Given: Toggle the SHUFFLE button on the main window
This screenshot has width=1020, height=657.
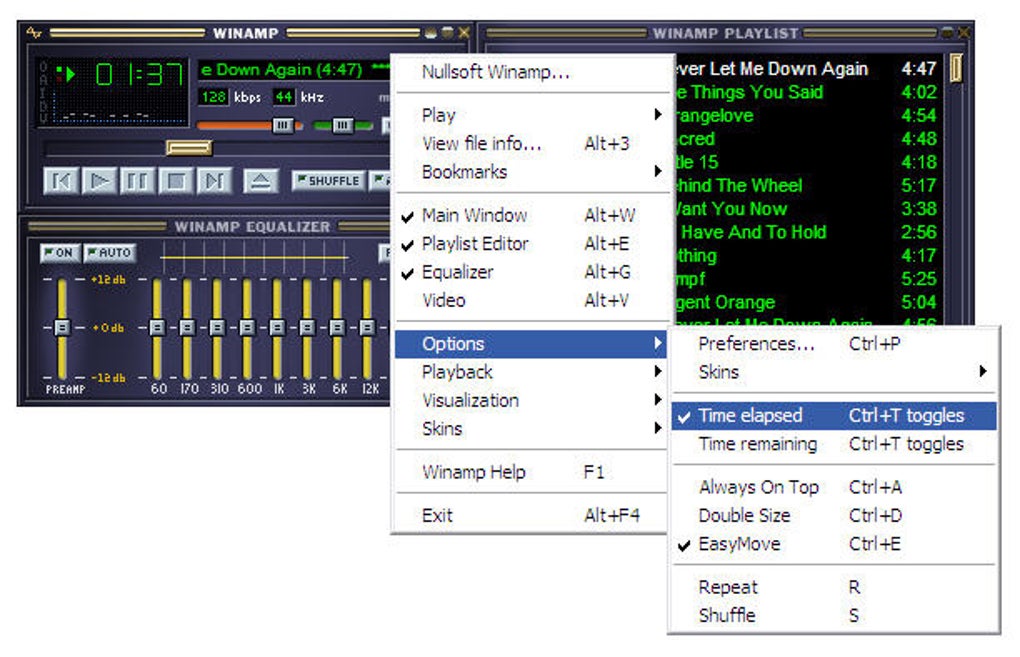Looking at the screenshot, I should (330, 181).
